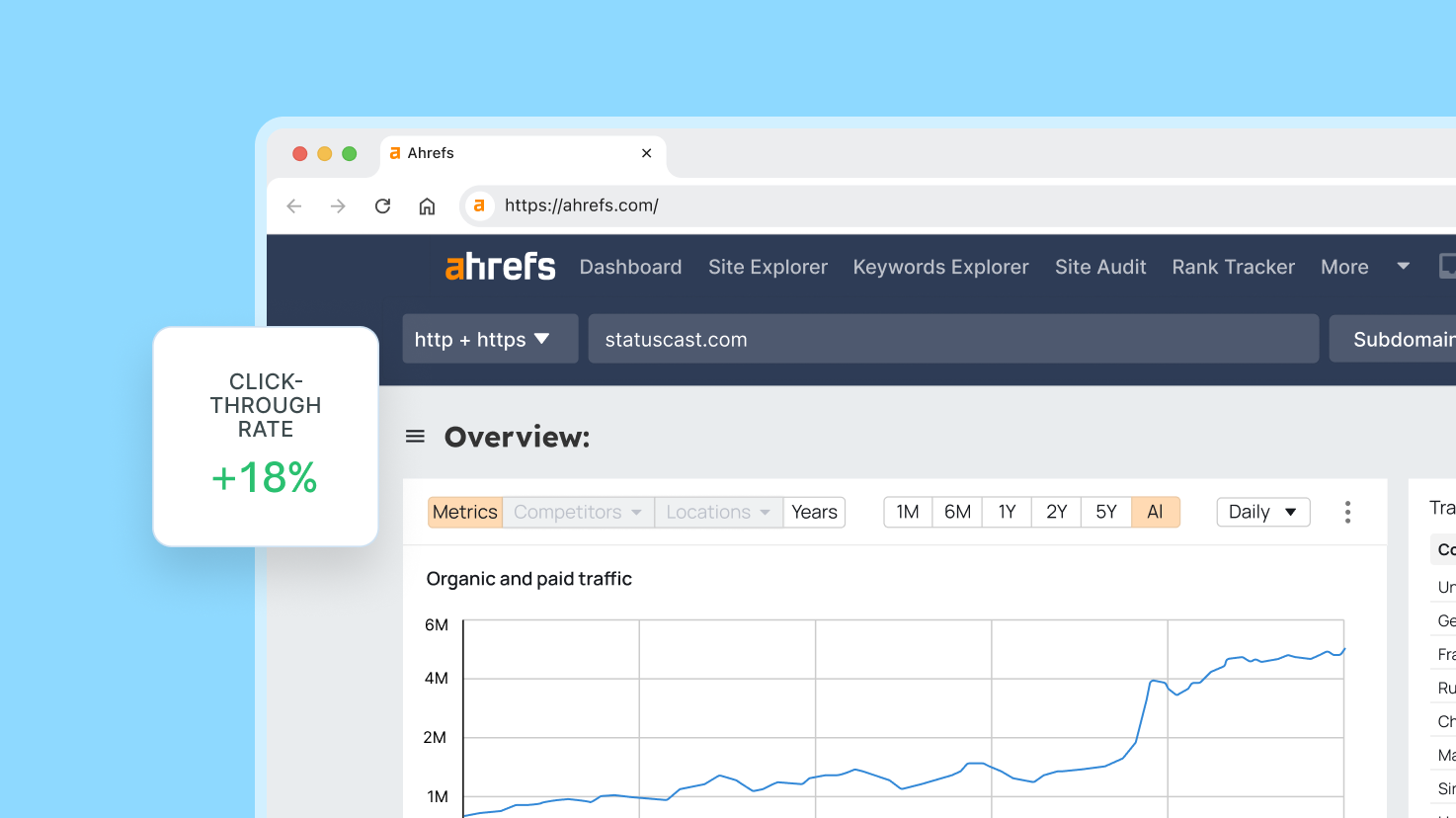Click the Organic and paid traffic heading

coord(528,579)
